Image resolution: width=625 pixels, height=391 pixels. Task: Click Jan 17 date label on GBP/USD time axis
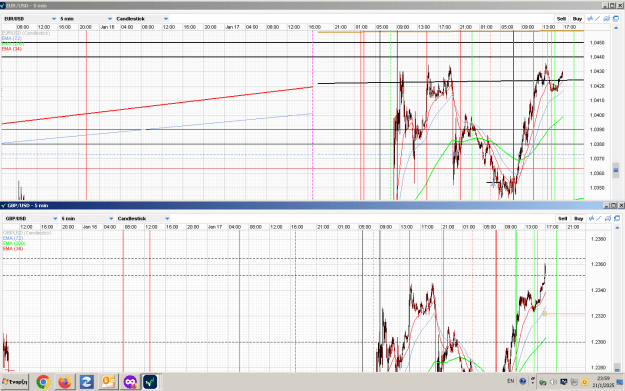click(x=215, y=227)
